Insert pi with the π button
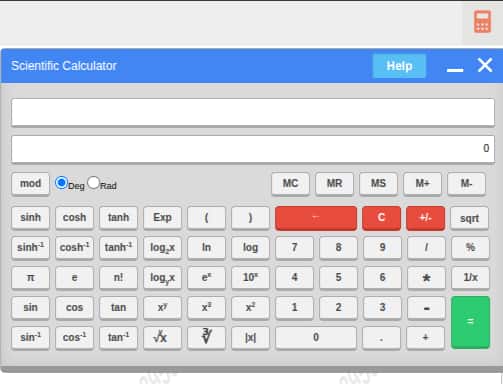This screenshot has height=384, width=503. (x=30, y=278)
